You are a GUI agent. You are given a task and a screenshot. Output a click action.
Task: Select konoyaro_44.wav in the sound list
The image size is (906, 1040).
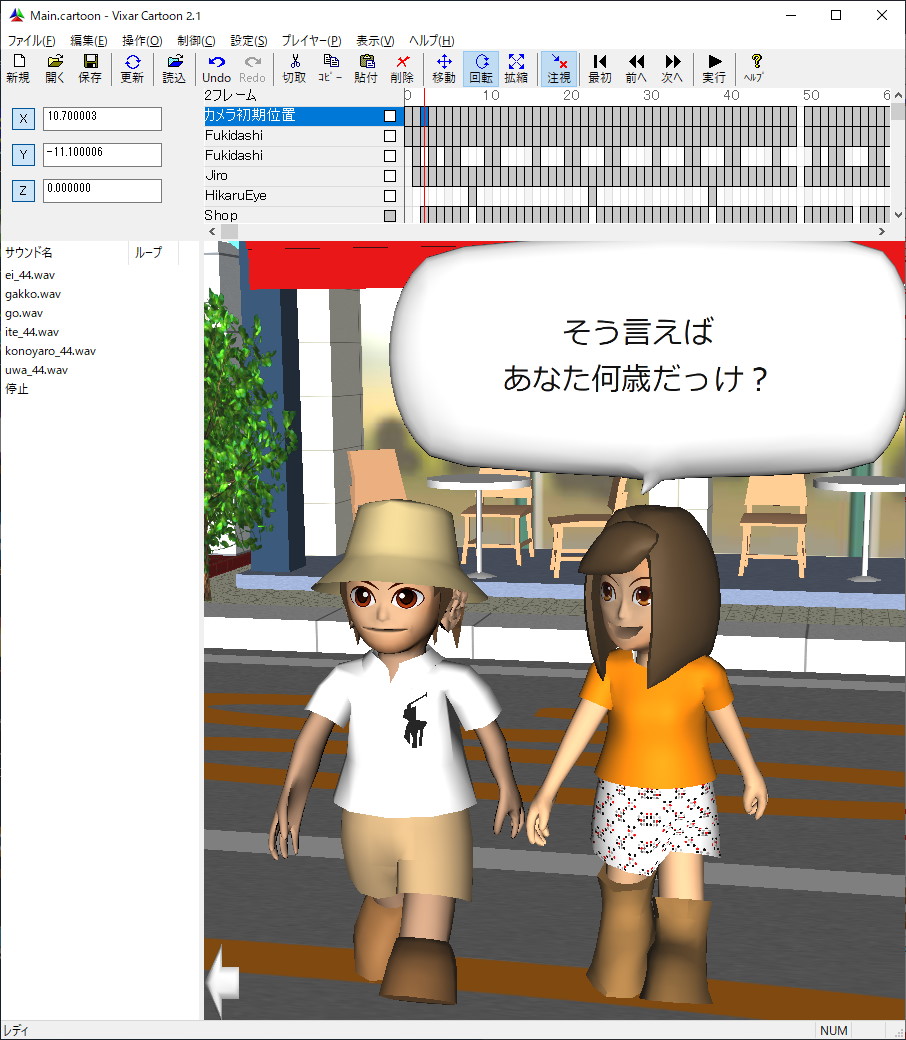coord(50,351)
